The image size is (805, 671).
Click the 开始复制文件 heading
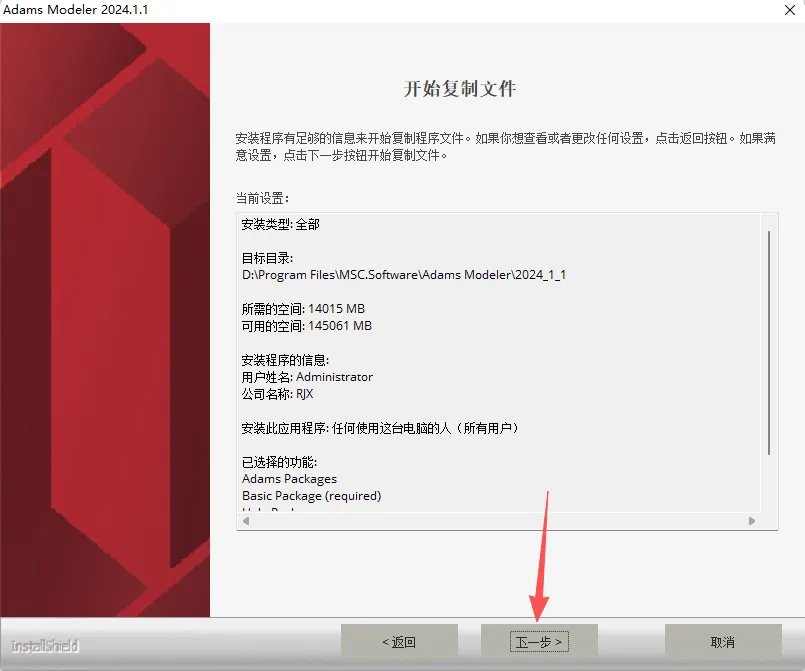click(459, 89)
